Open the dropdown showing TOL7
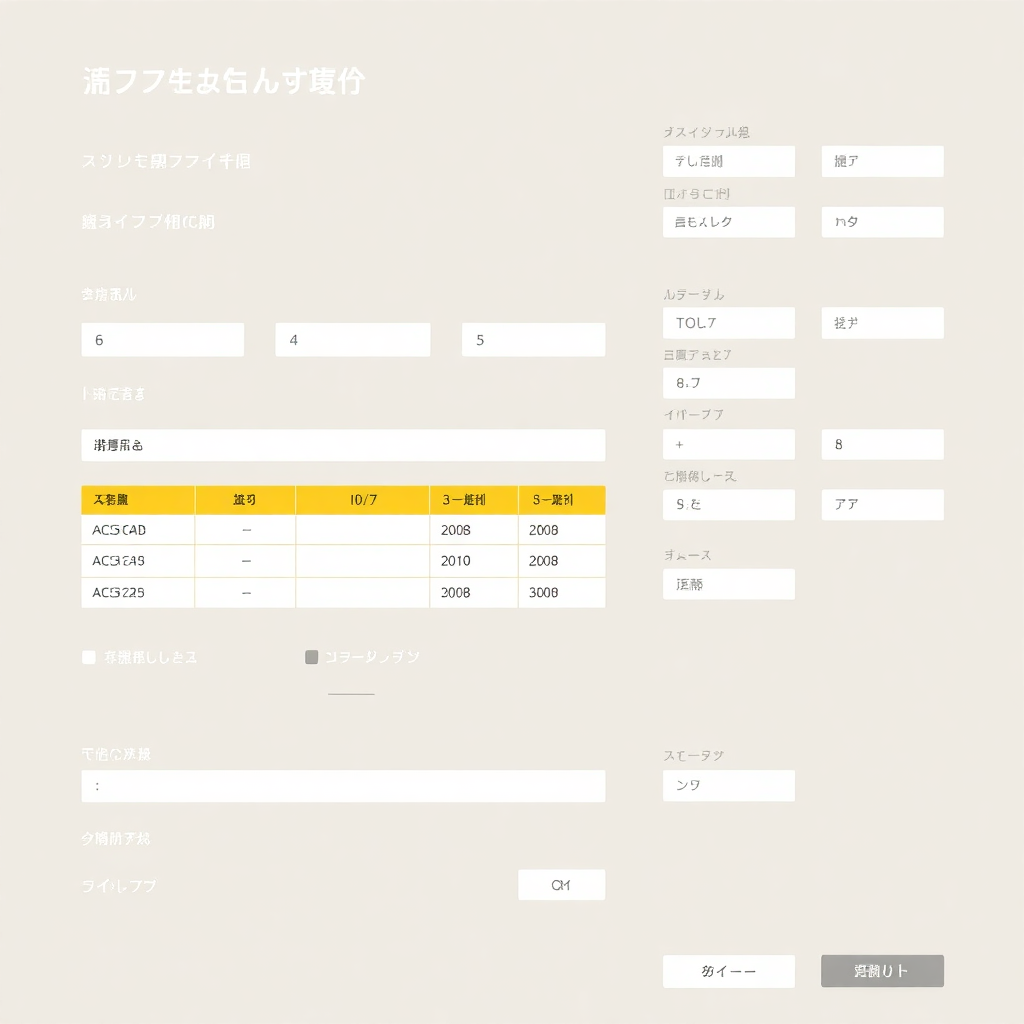1024x1024 pixels. tap(728, 322)
